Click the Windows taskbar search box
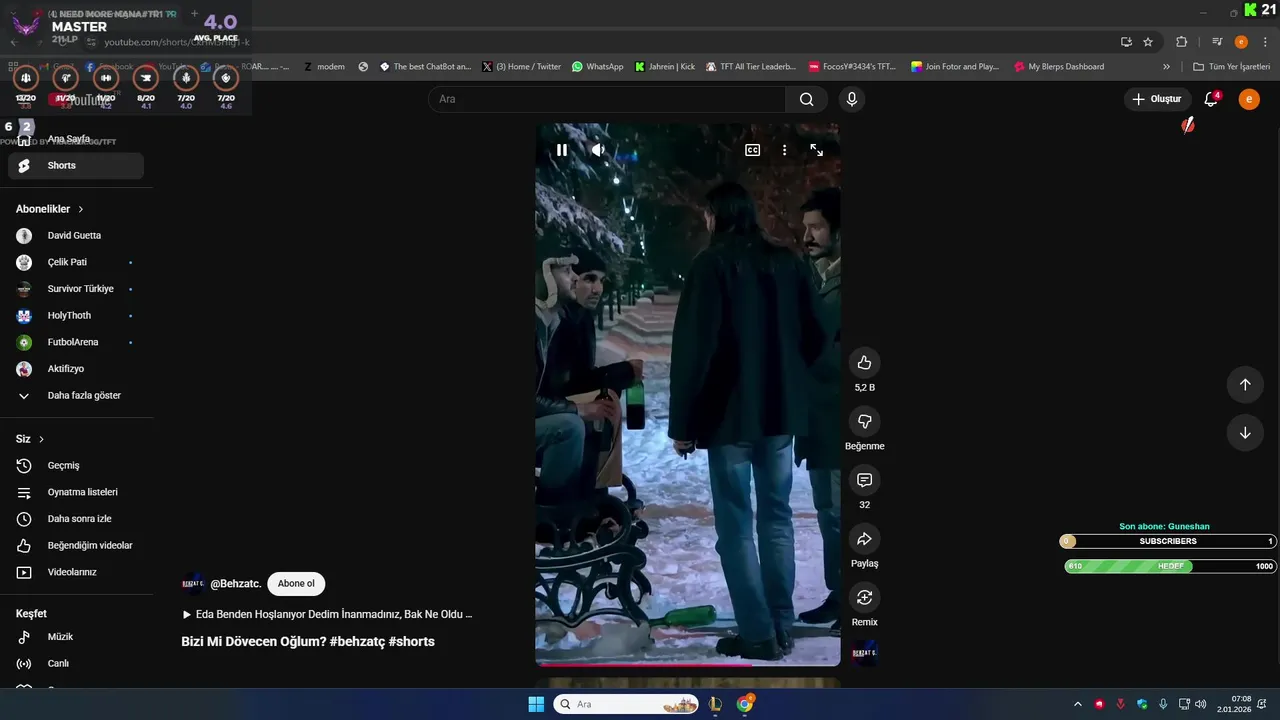This screenshot has width=1280, height=720. (627, 704)
